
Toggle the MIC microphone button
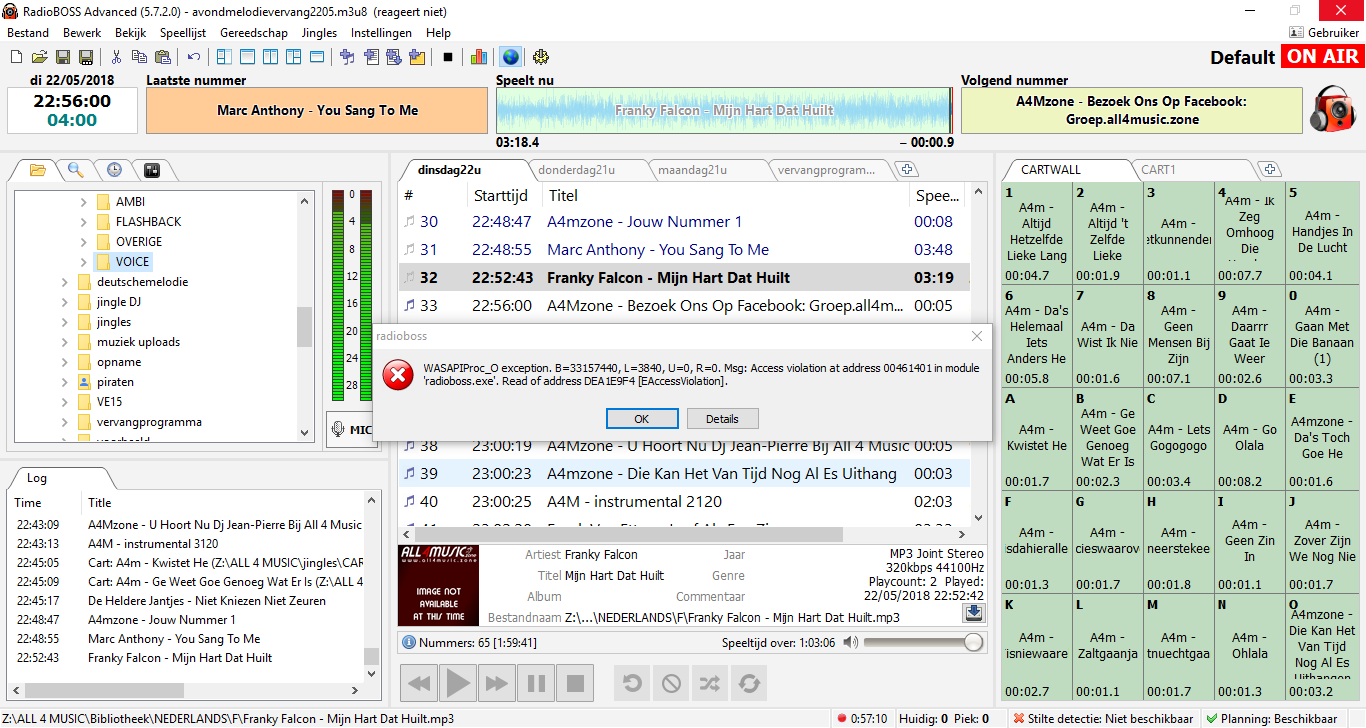349,430
